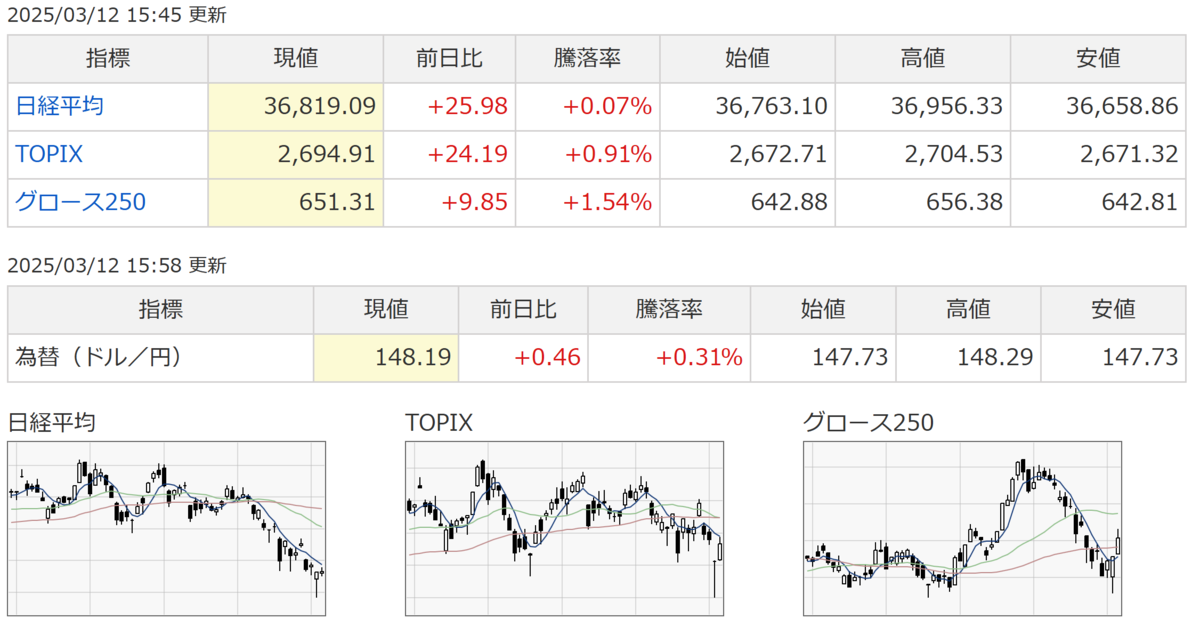Image resolution: width=1200 pixels, height=619 pixels.
Task: Click the 現値 column header in top table
Action: 296,59
